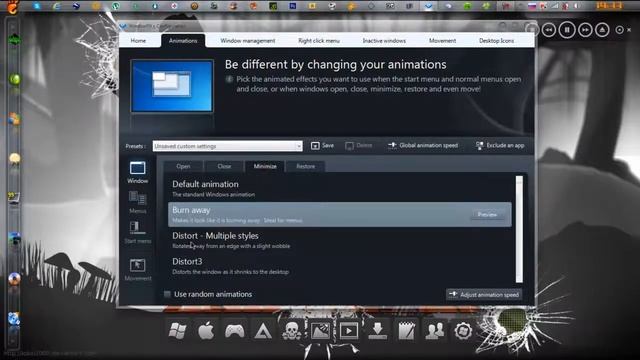The width and height of the screenshot is (640, 360).
Task: Open the Desktop Icons tab
Action: pos(496,41)
